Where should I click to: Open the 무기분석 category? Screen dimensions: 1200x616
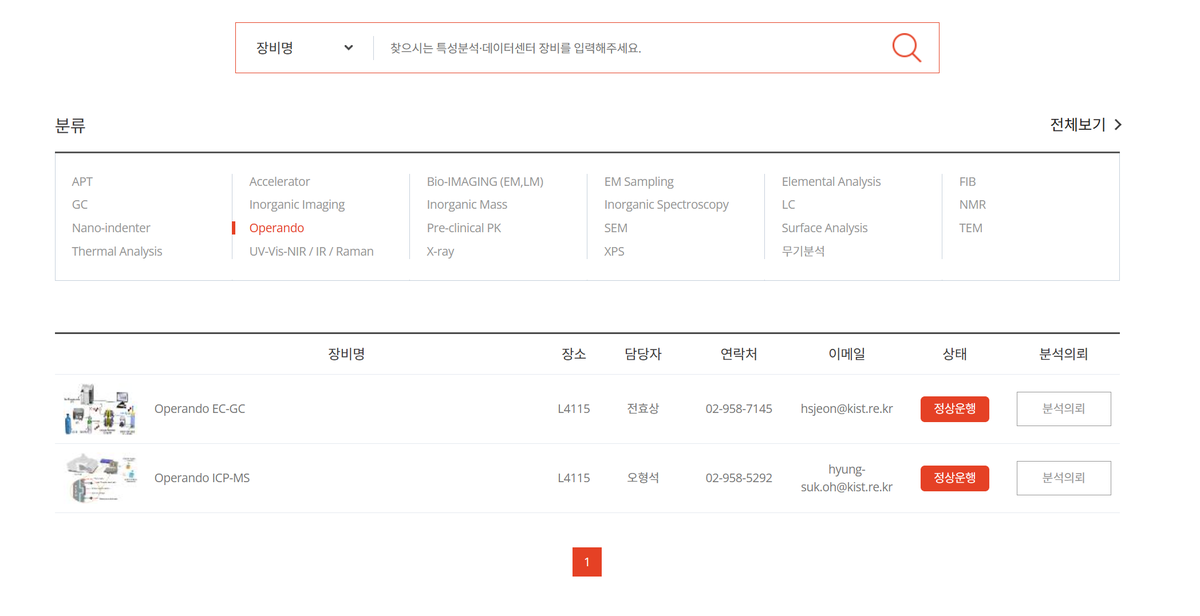[x=803, y=252]
